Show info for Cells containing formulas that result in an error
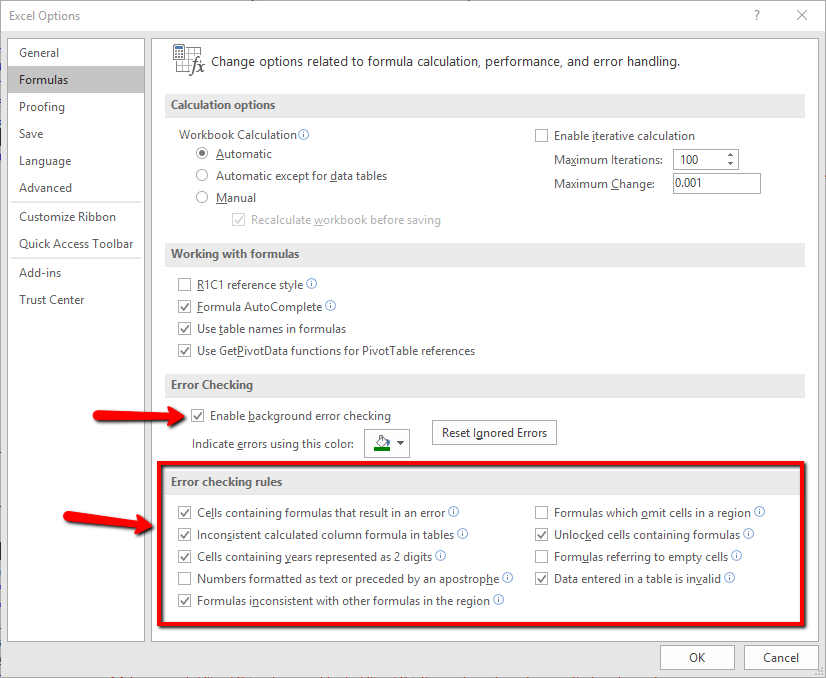 click(453, 512)
